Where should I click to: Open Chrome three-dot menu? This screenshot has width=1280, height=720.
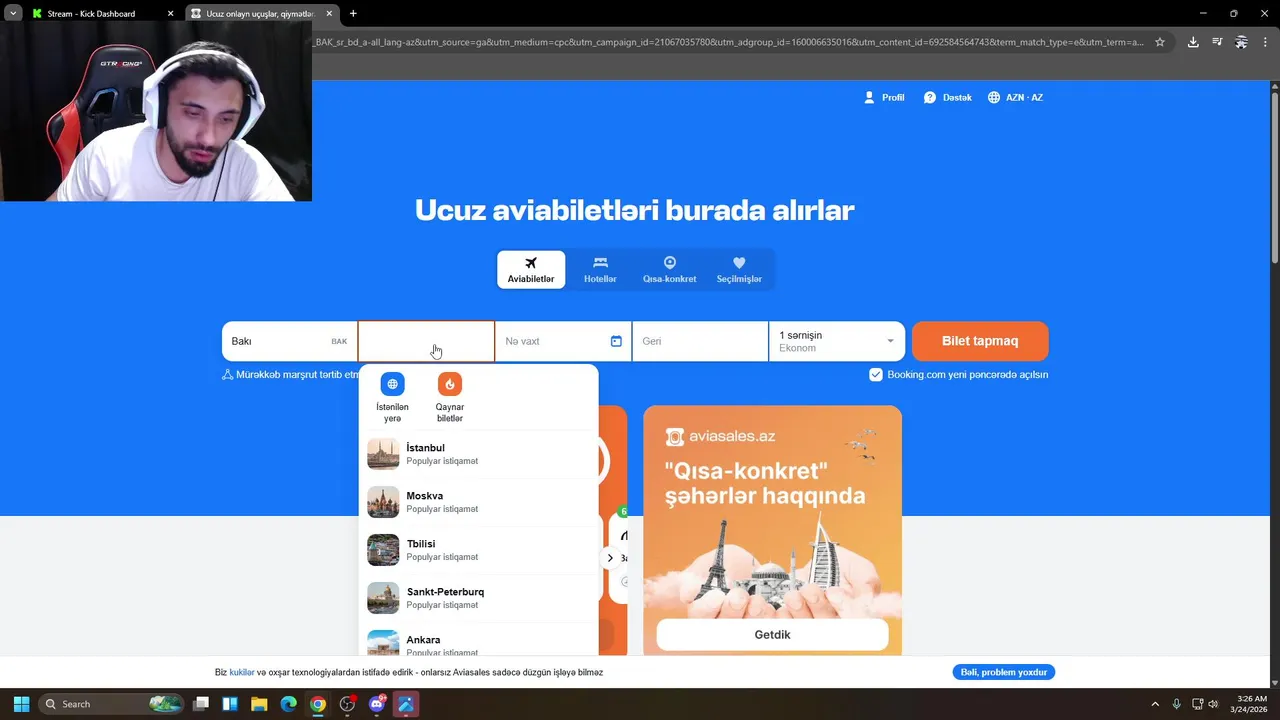pos(1265,42)
